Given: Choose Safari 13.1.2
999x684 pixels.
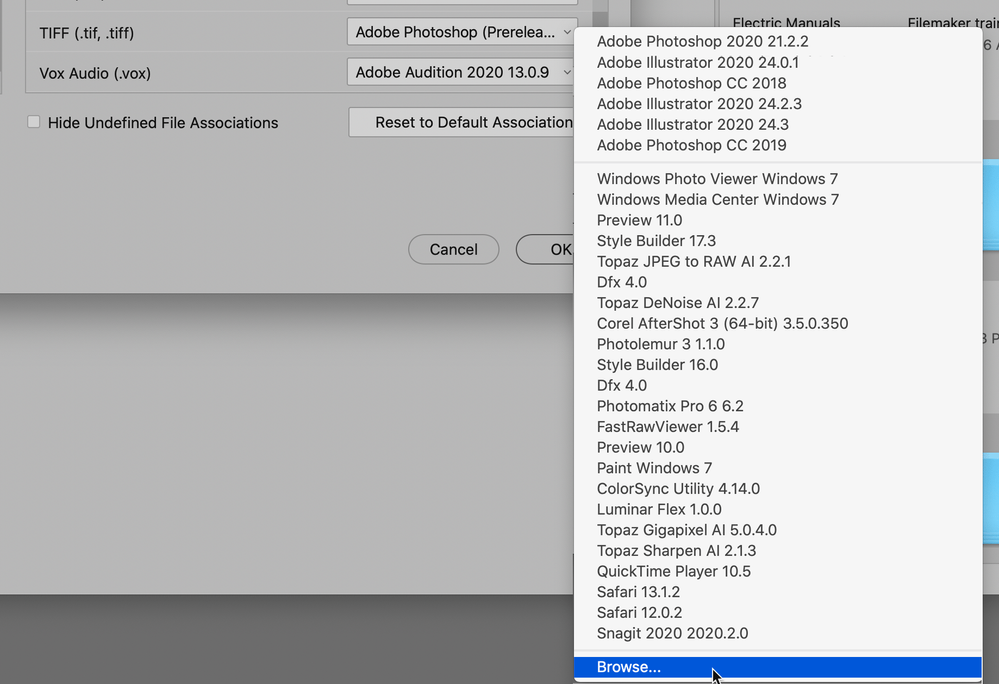Looking at the screenshot, I should click(777, 592).
